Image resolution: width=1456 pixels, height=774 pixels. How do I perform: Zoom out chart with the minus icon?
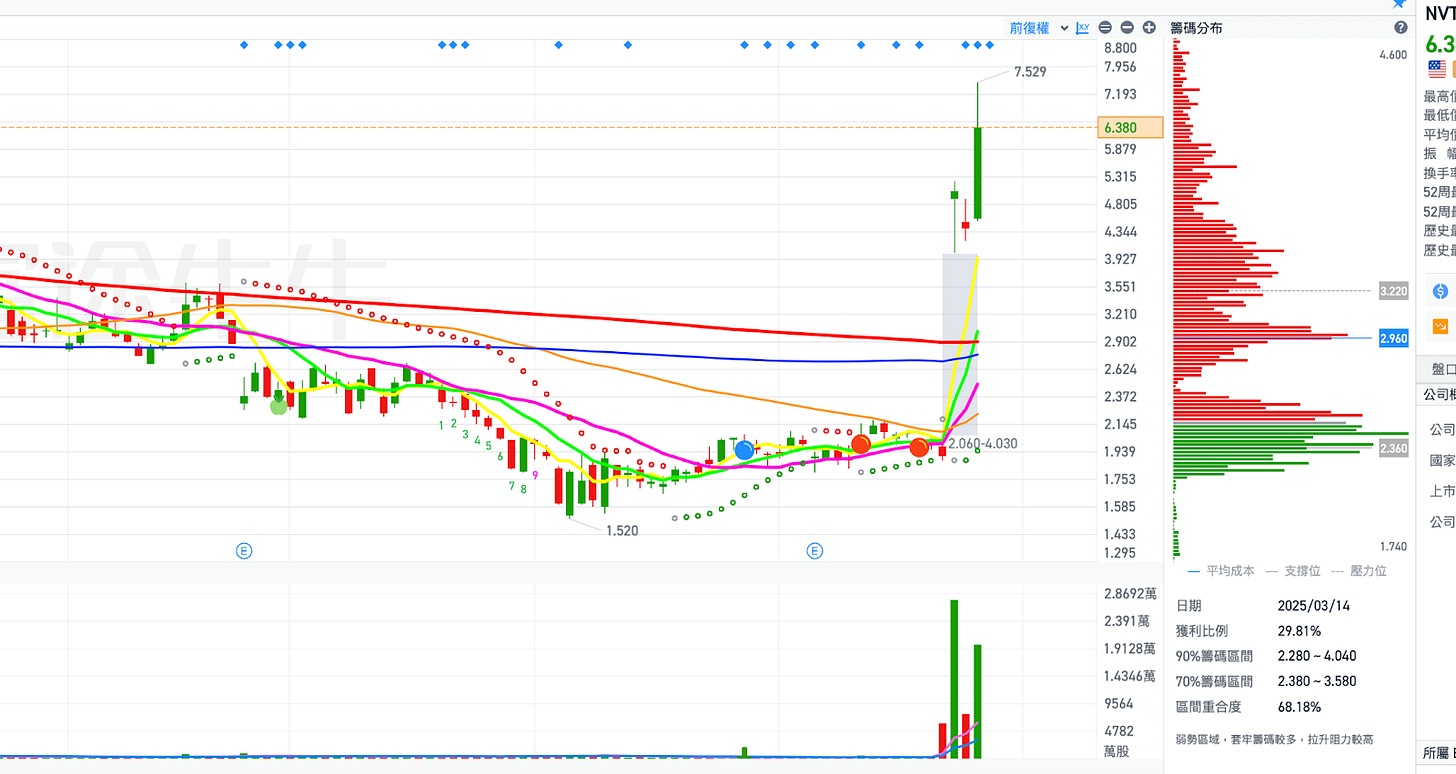[1127, 28]
